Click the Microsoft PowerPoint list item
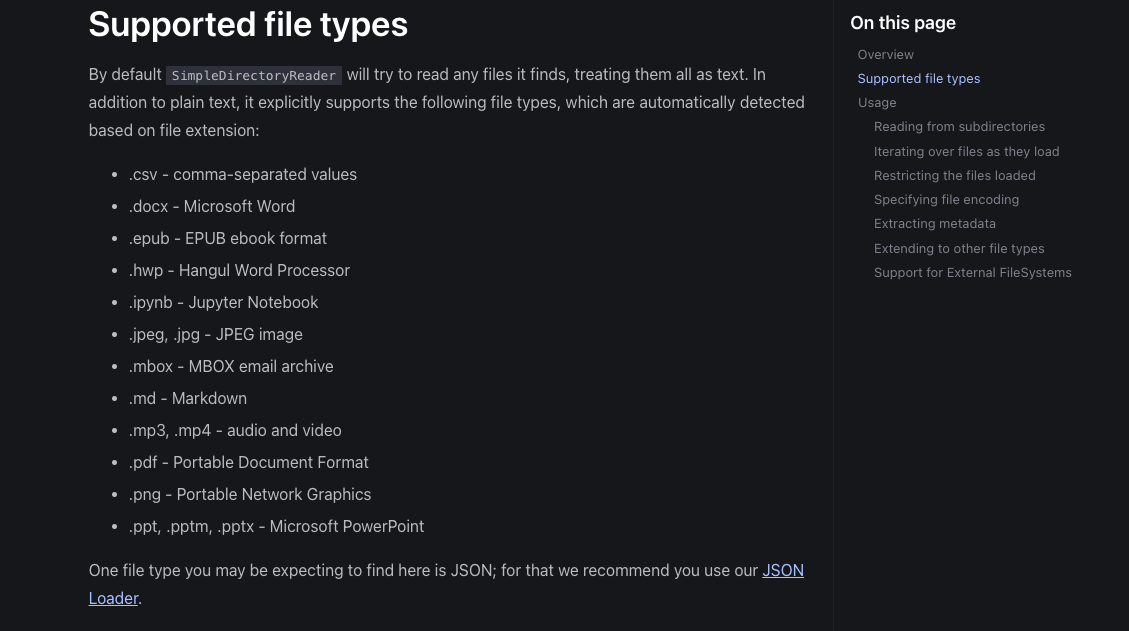Viewport: 1129px width, 631px height. click(x=276, y=527)
